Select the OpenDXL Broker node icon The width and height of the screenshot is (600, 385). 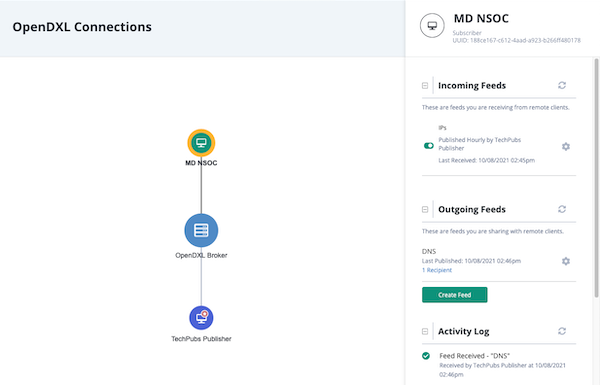pos(201,230)
